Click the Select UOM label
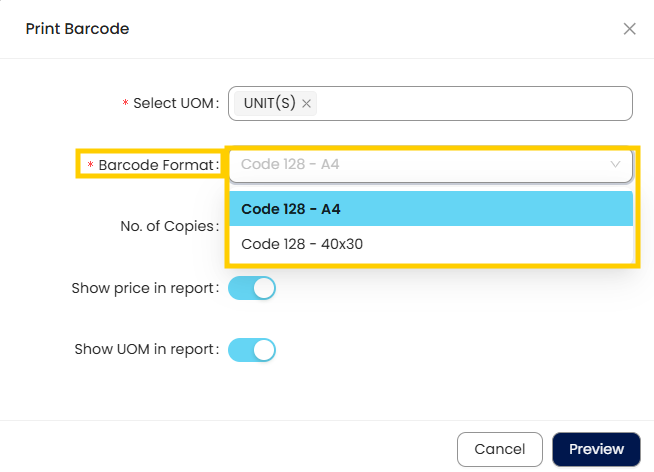 click(x=176, y=103)
